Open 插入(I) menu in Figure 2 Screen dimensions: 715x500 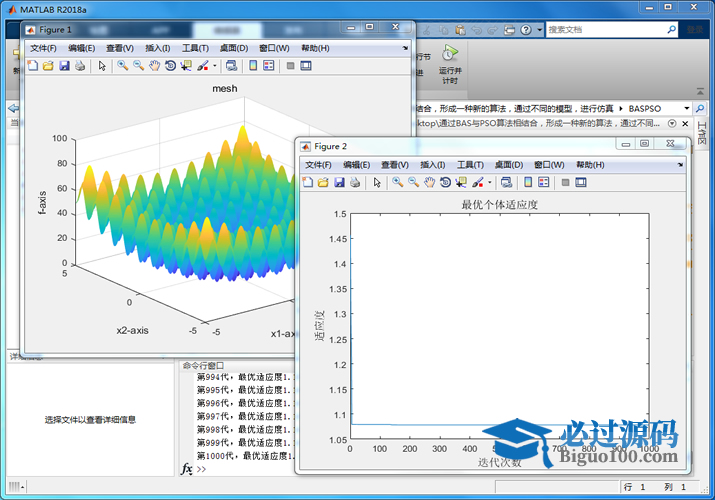point(433,165)
